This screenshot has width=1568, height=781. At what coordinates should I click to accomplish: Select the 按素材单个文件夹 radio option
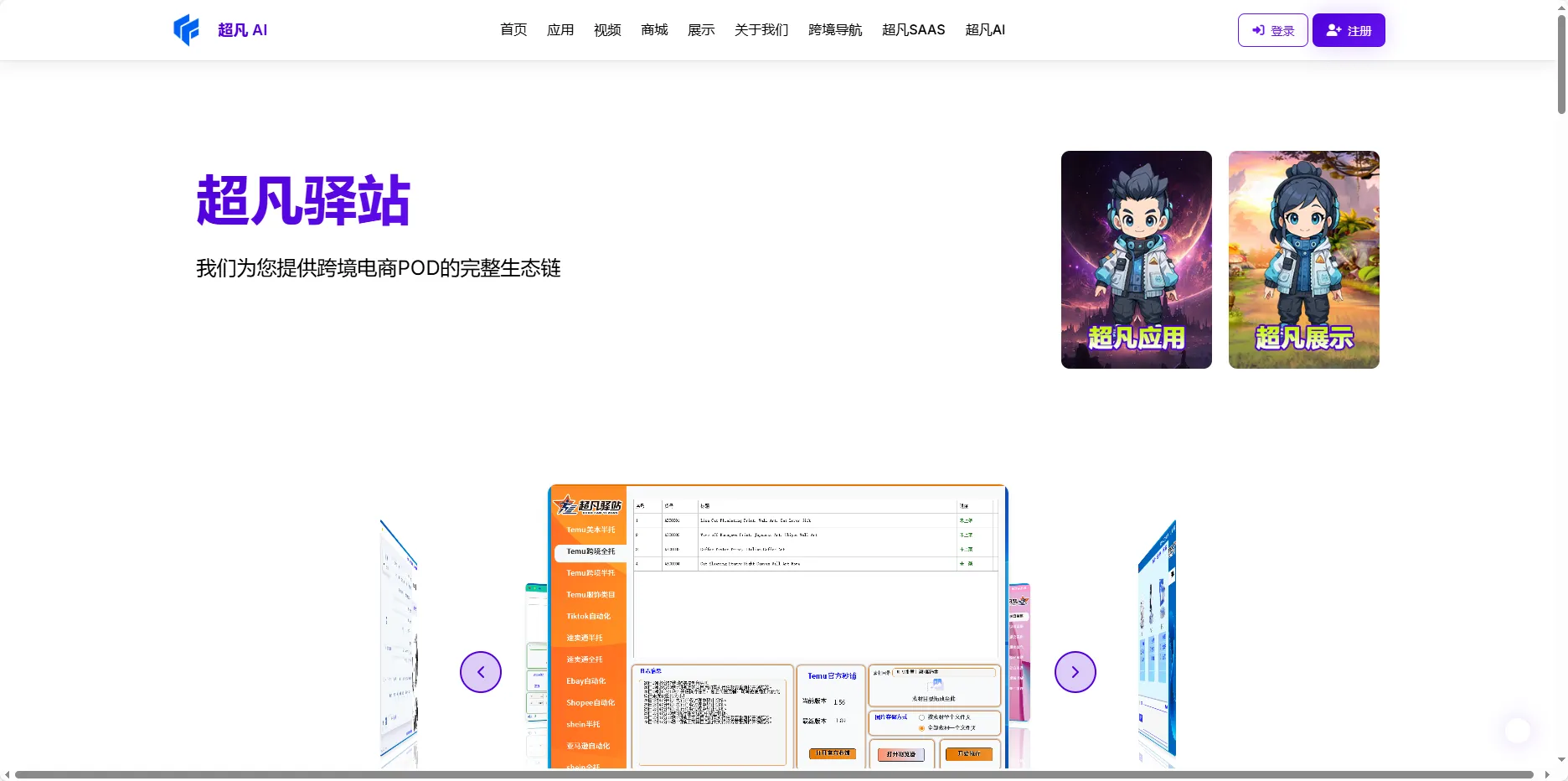(922, 717)
